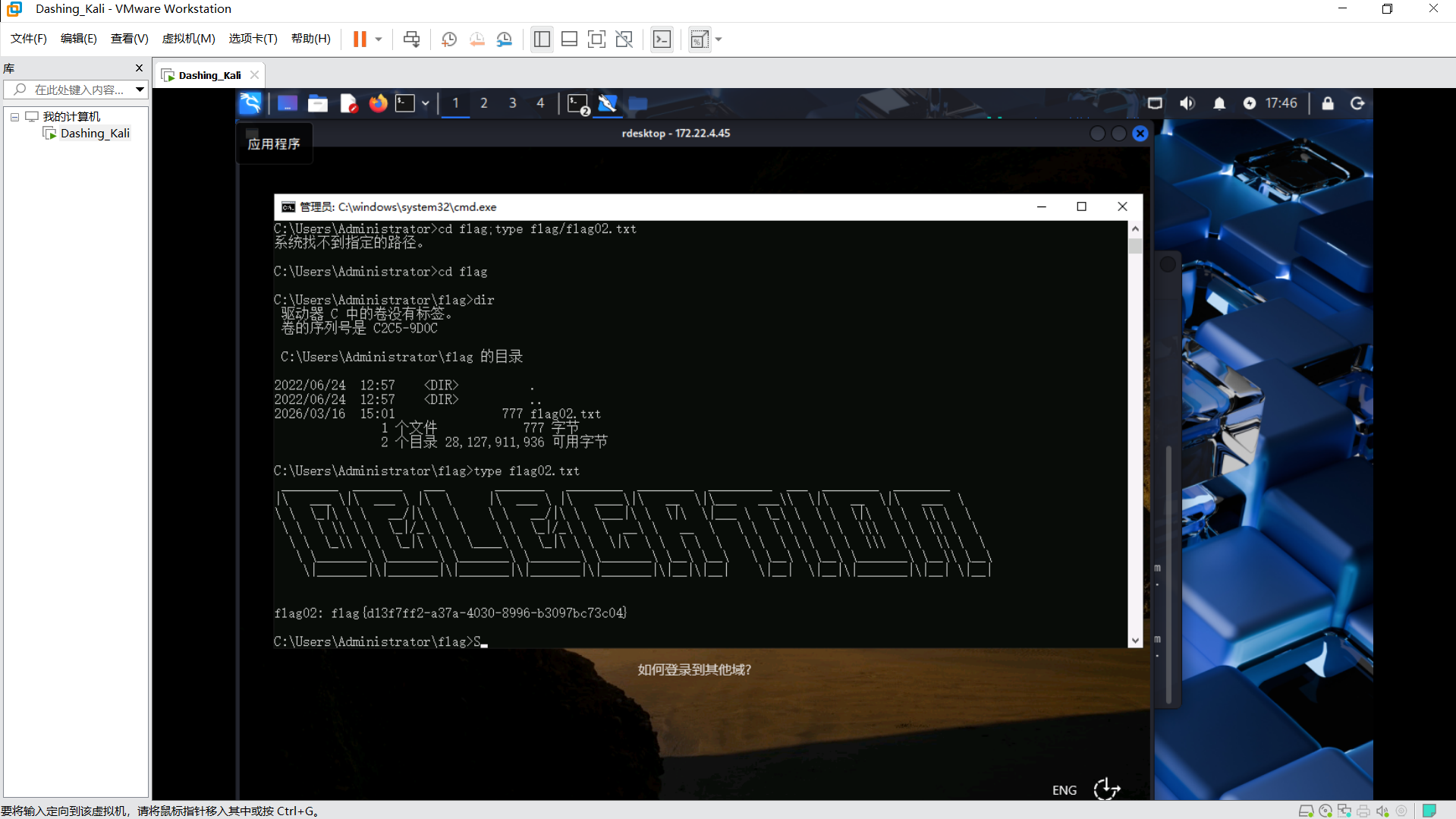Open the snapshot manager icon
Viewport: 1456px width, 819px height.
click(505, 39)
